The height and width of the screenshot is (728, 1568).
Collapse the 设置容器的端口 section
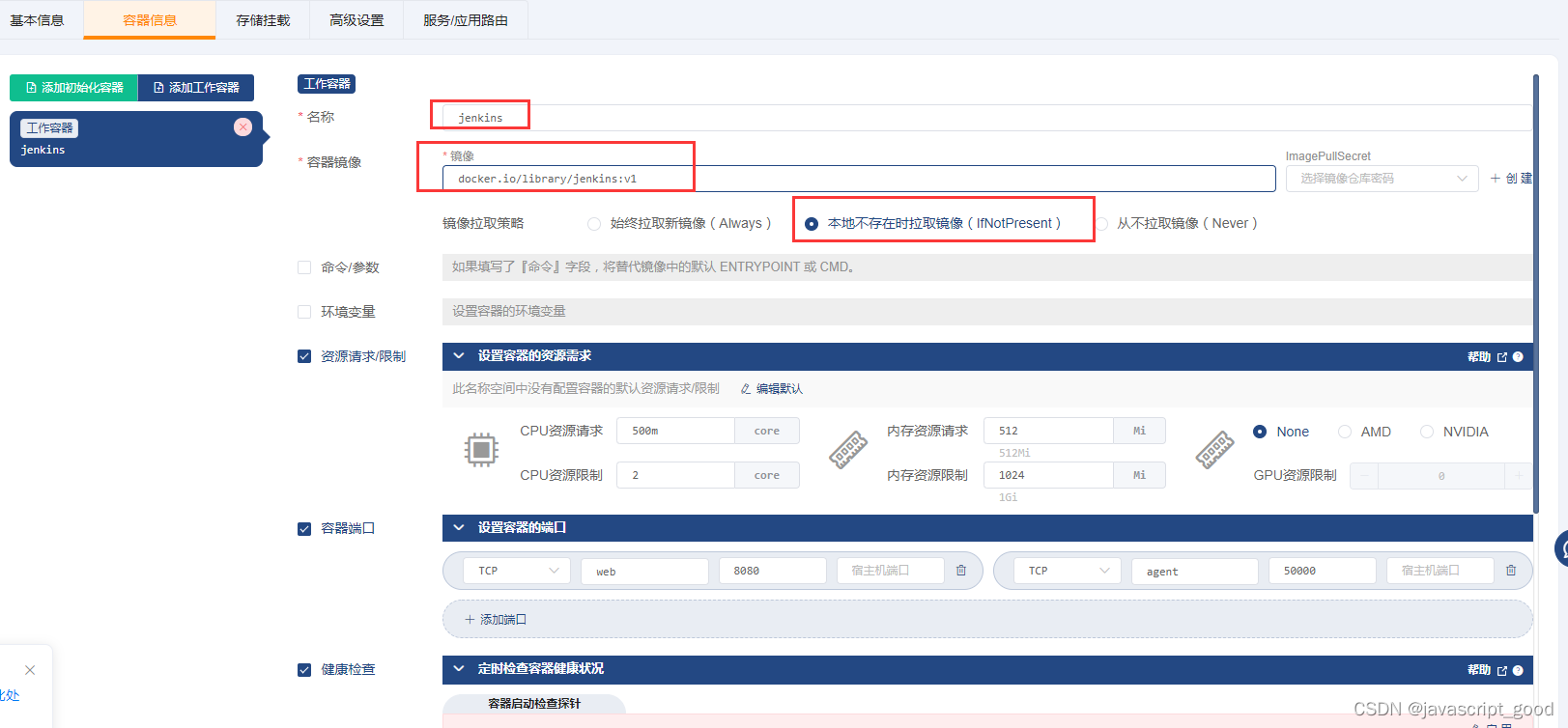click(459, 528)
